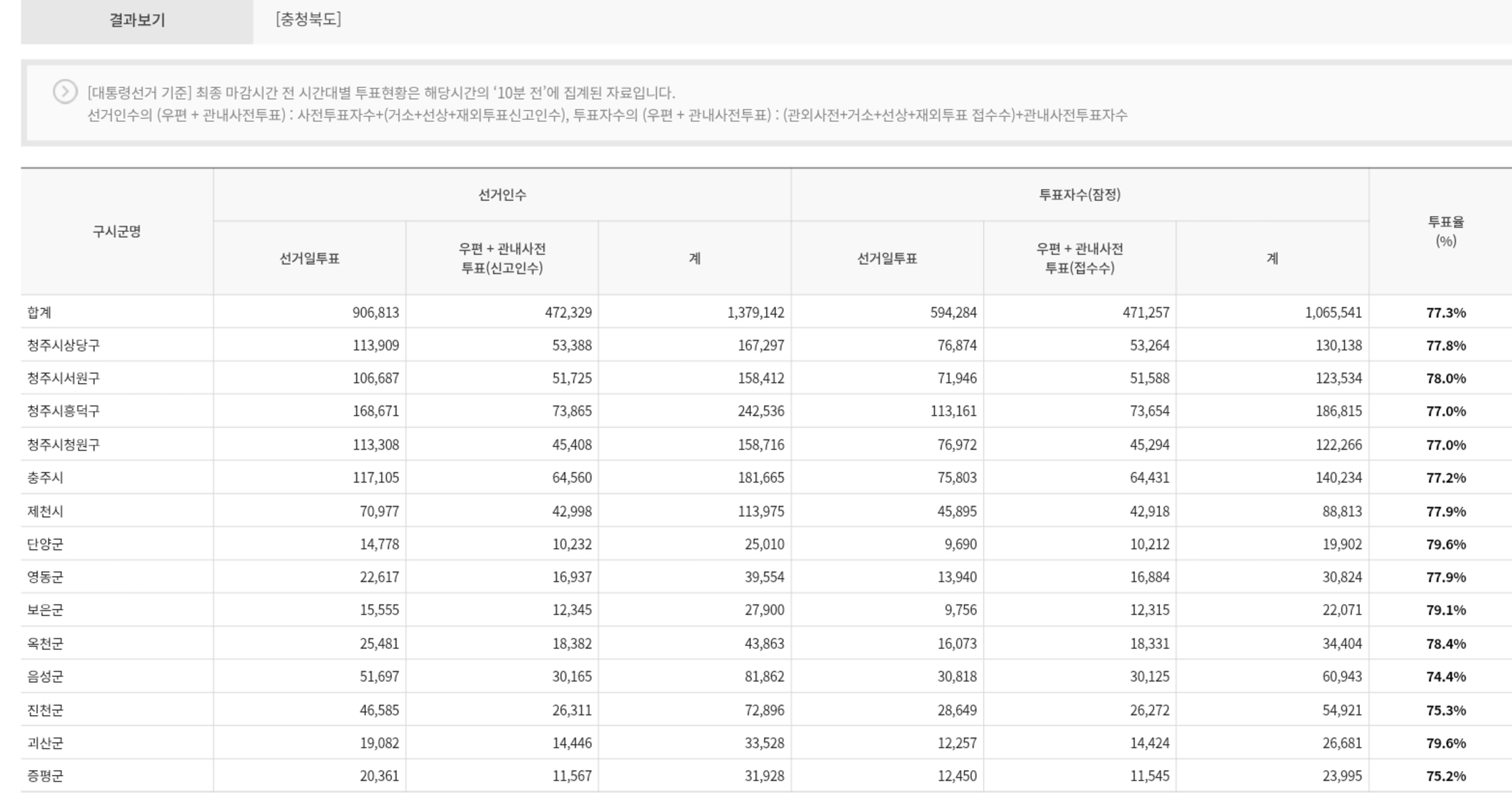The width and height of the screenshot is (1512, 808).
Task: Select the 제천시 row name
Action: (45, 512)
